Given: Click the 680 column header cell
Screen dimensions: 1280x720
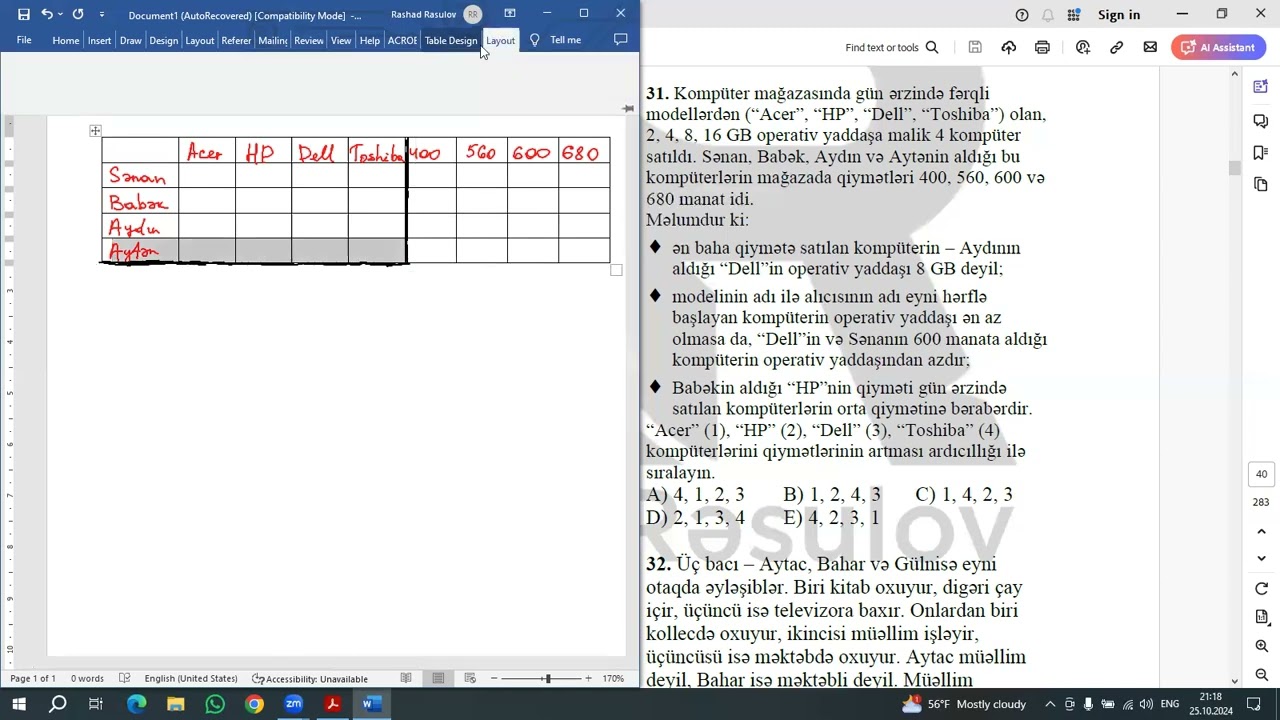Looking at the screenshot, I should 584,152.
